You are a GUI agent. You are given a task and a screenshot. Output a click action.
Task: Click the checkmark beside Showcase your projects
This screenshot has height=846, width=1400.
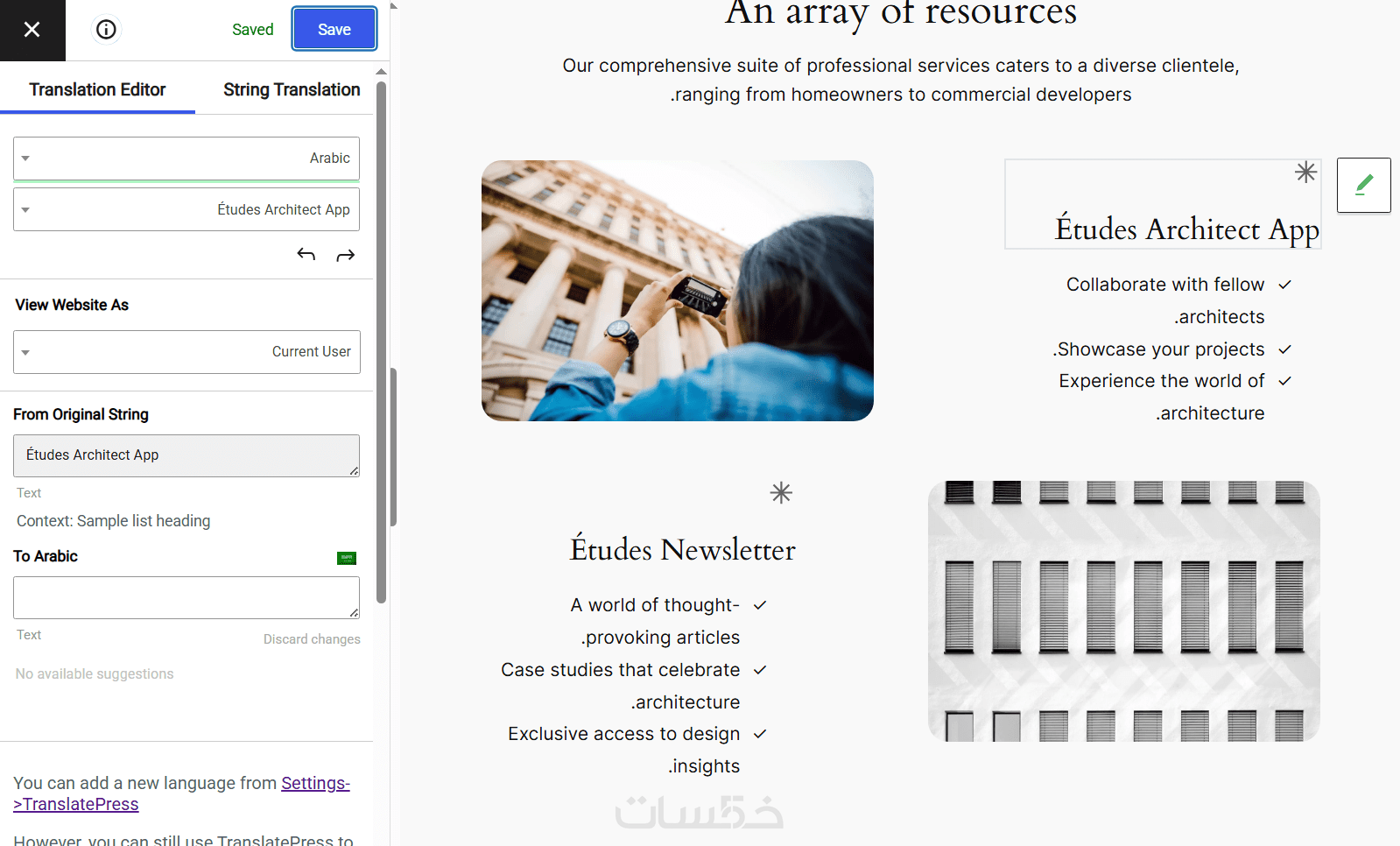[1285, 349]
